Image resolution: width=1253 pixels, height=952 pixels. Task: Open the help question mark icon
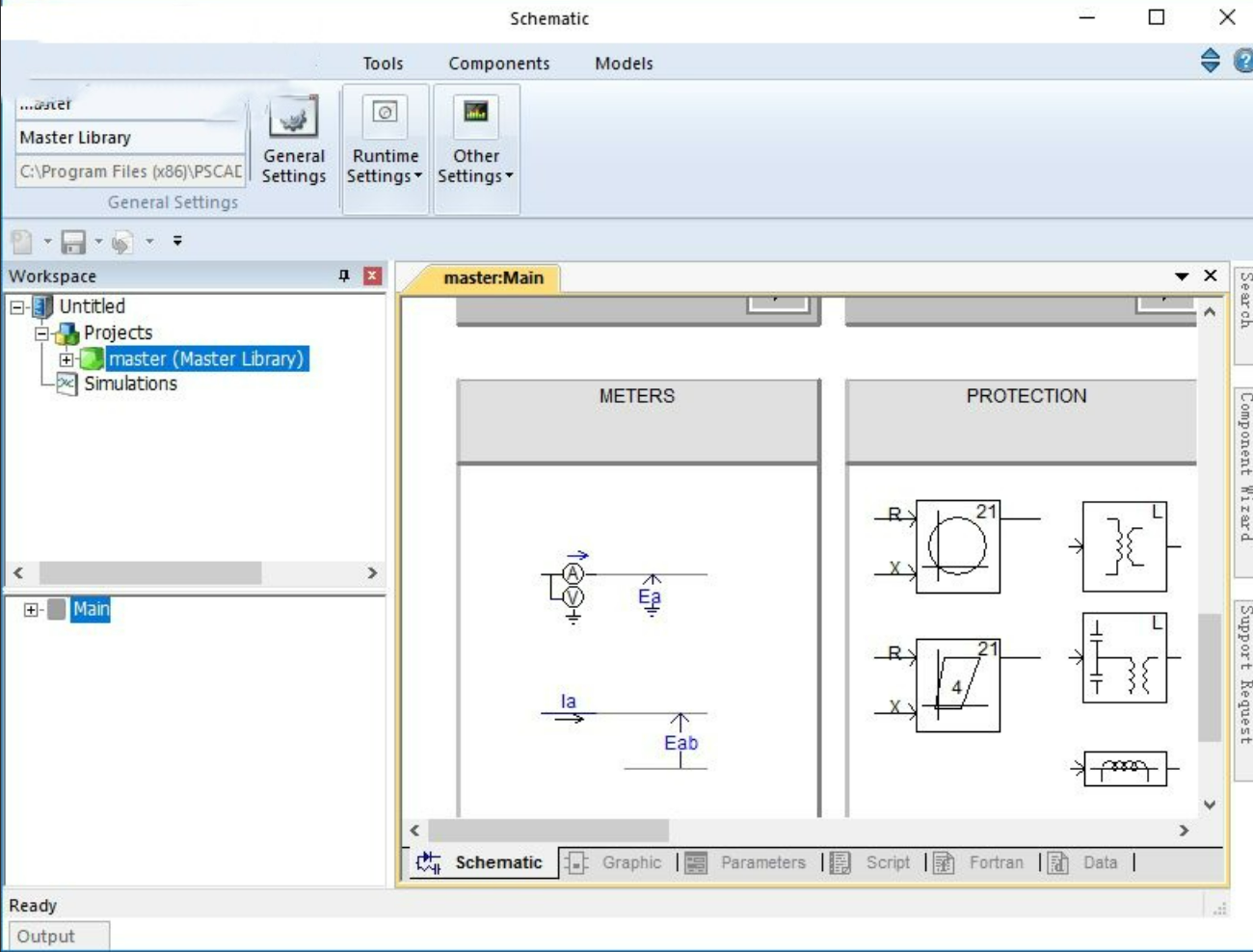(x=1242, y=61)
